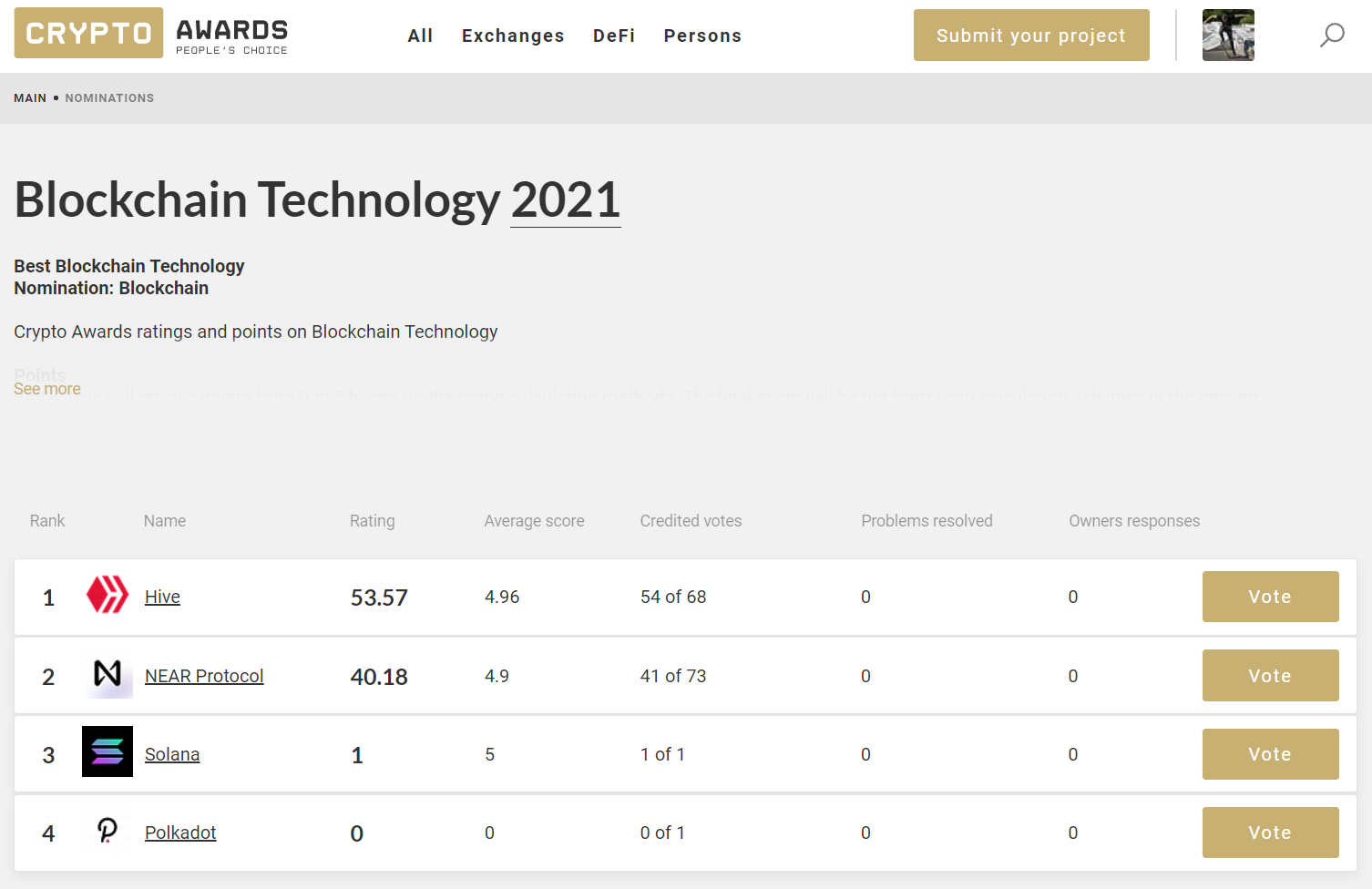Expand the See more description link
This screenshot has width=1372, height=889.
coord(47,389)
